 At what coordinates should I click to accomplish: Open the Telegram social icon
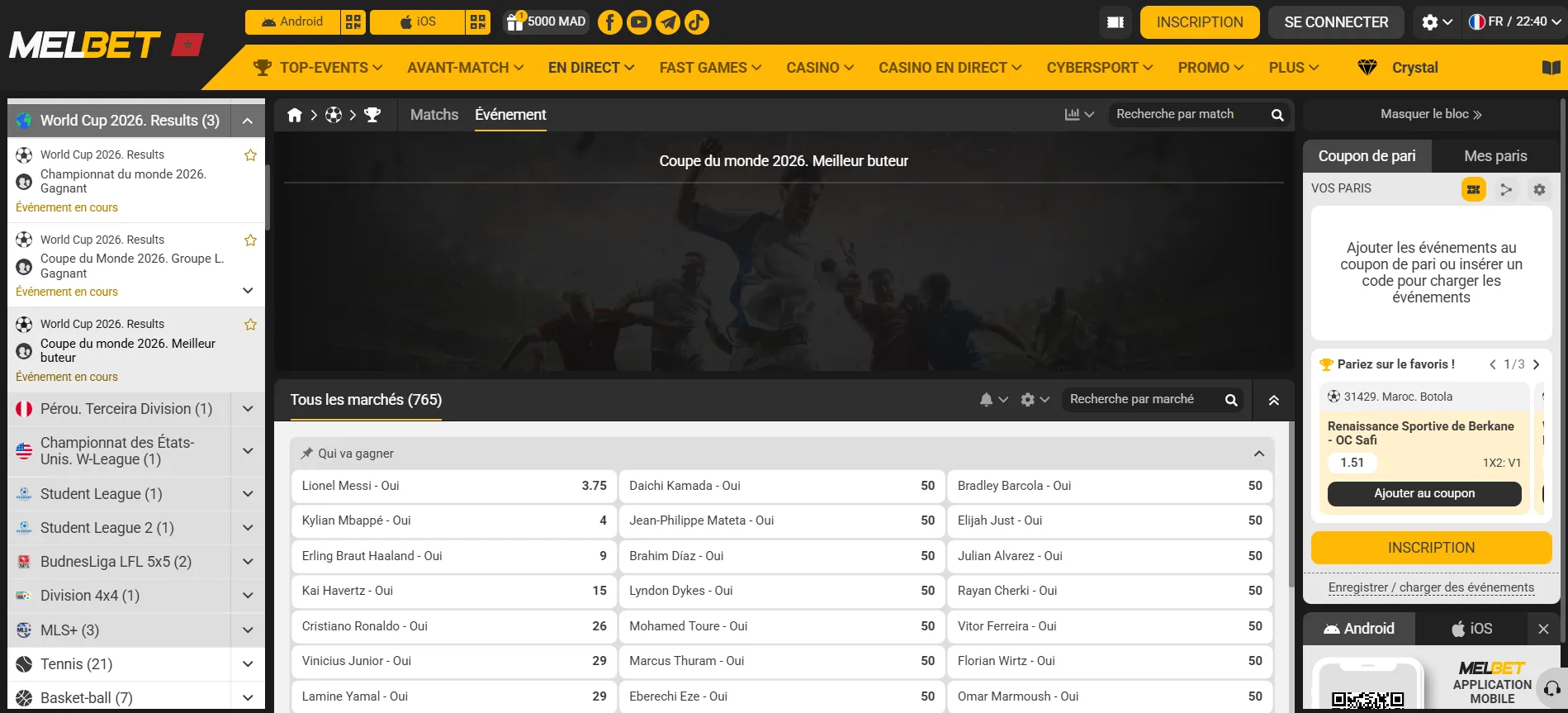[668, 22]
